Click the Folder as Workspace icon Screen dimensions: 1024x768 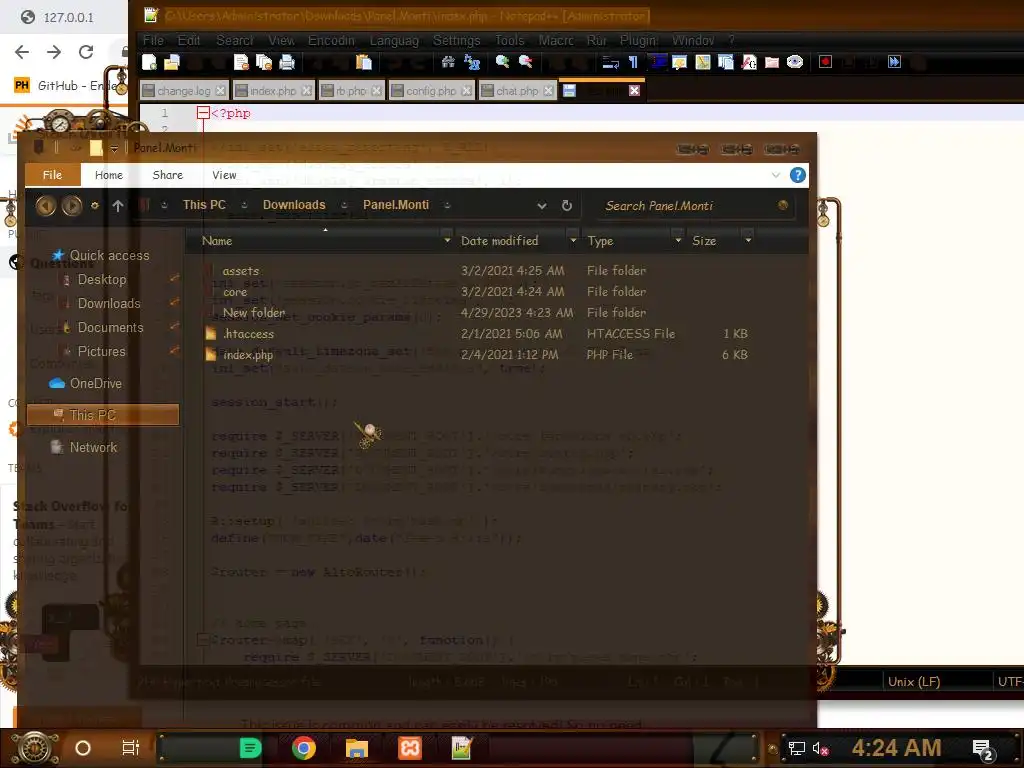[772, 62]
